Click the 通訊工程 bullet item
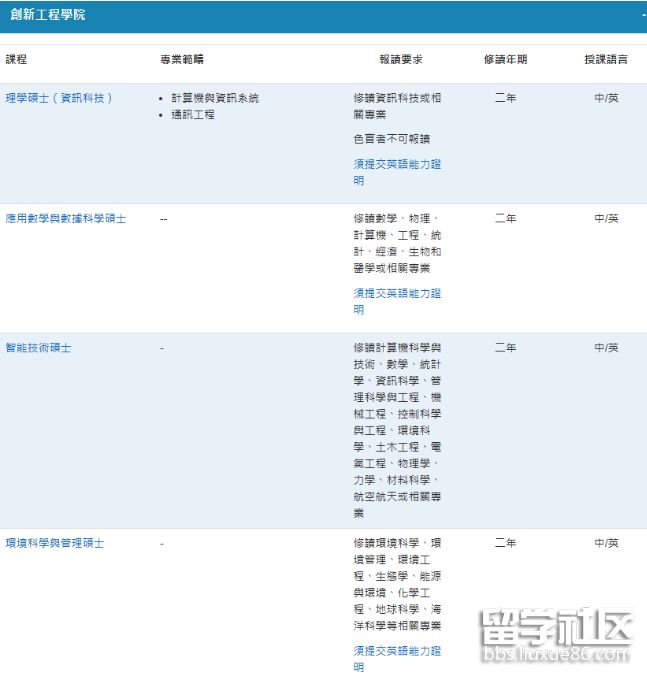647x676 pixels. click(x=193, y=114)
